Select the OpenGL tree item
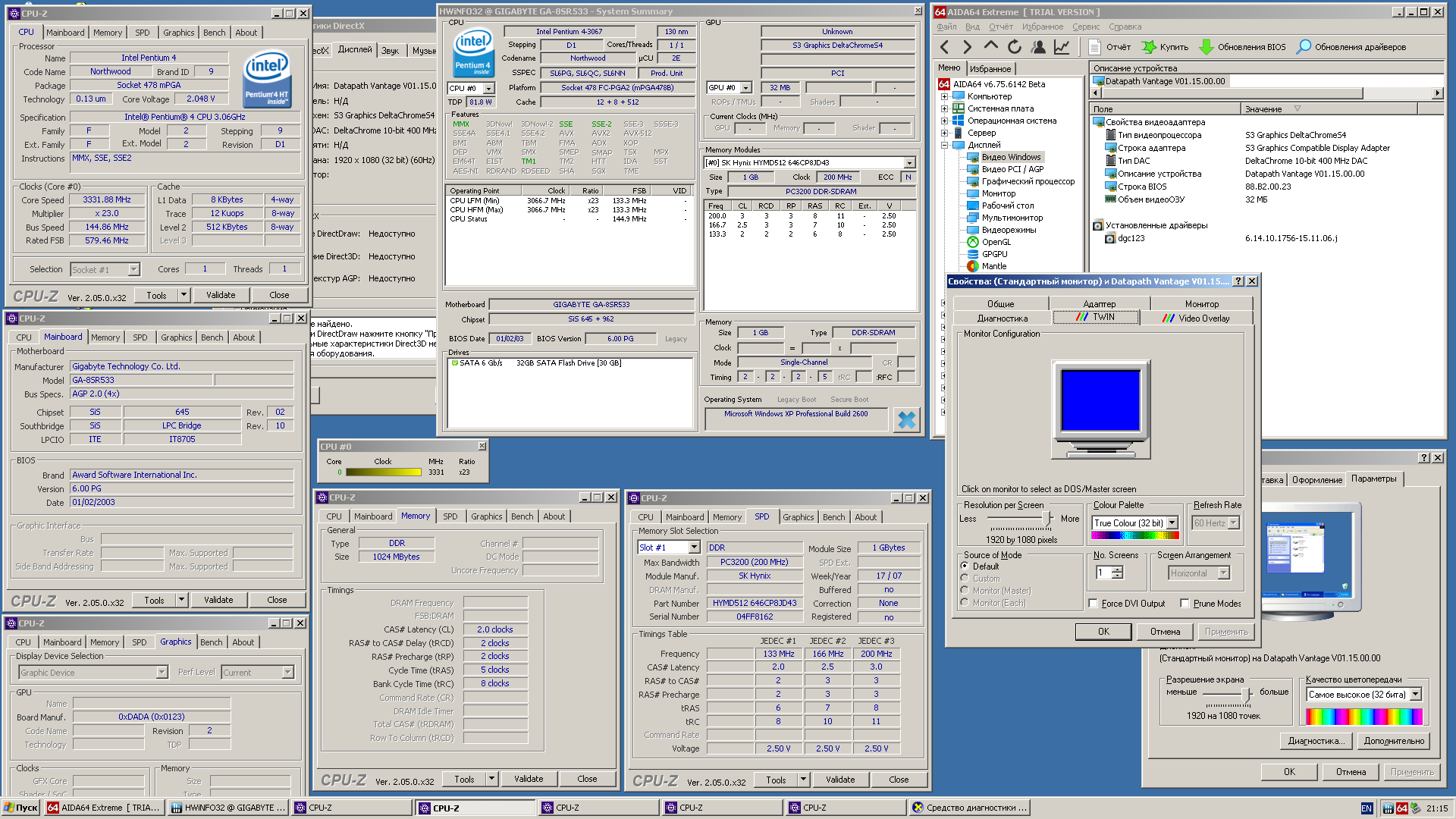 (996, 242)
